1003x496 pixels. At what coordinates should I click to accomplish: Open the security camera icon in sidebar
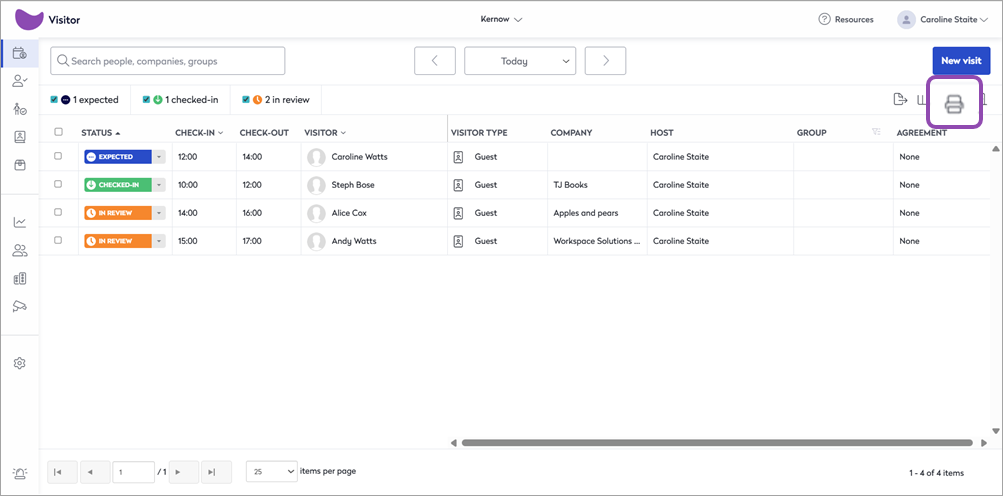tap(19, 306)
